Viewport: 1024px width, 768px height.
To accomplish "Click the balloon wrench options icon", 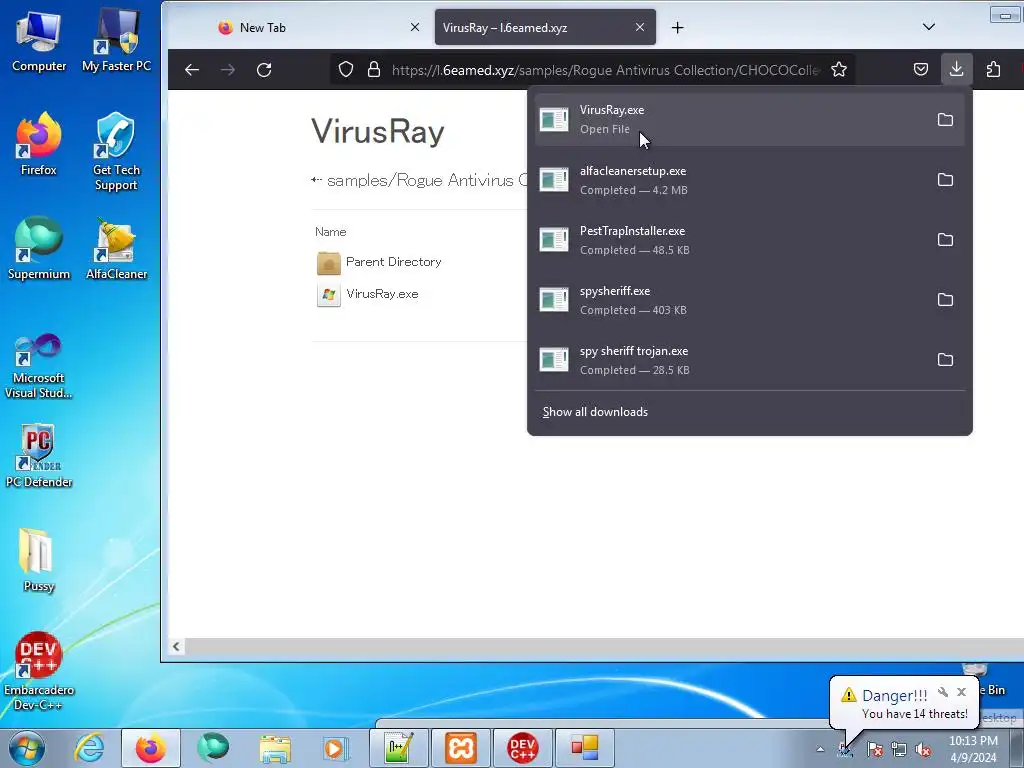I will tap(942, 692).
